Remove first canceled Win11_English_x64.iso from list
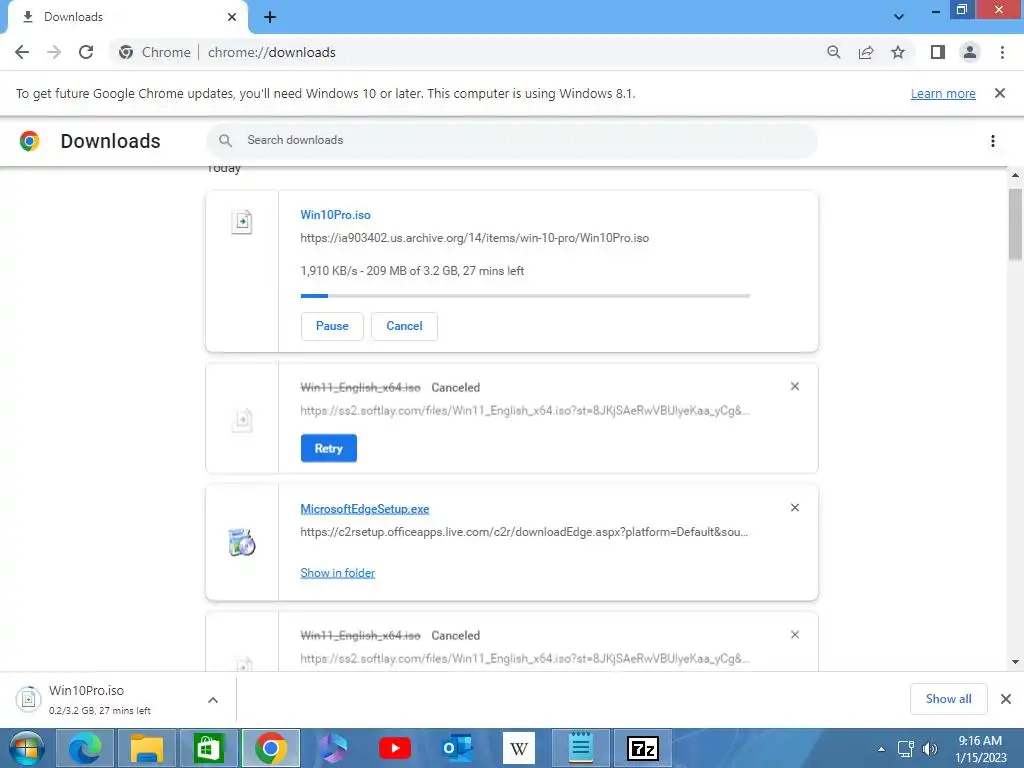Viewport: 1024px width, 768px height. (x=795, y=387)
